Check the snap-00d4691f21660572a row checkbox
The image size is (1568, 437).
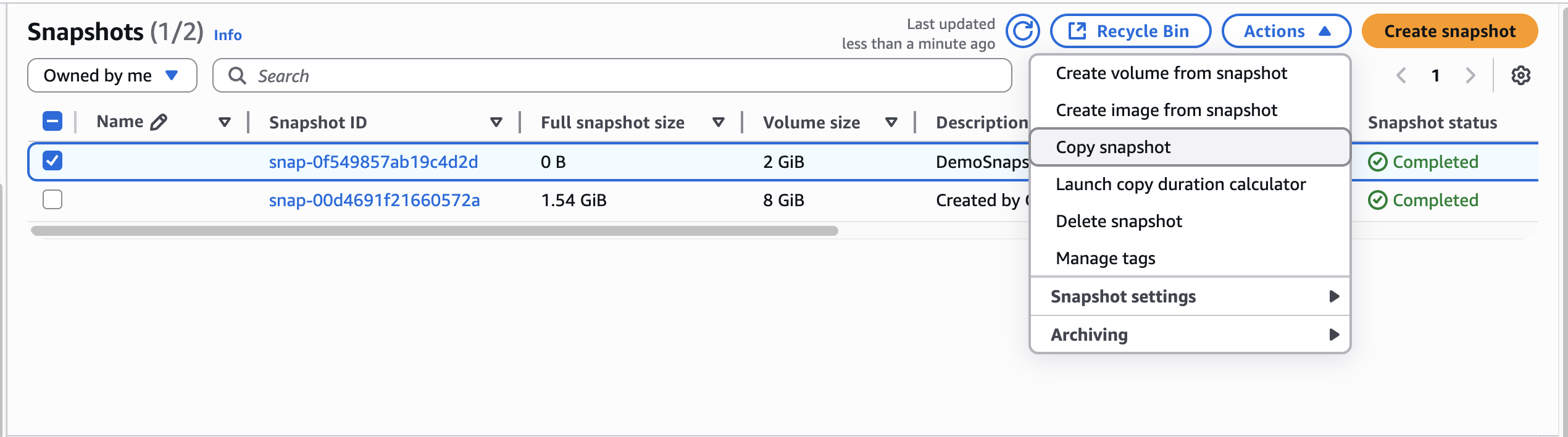(x=52, y=199)
